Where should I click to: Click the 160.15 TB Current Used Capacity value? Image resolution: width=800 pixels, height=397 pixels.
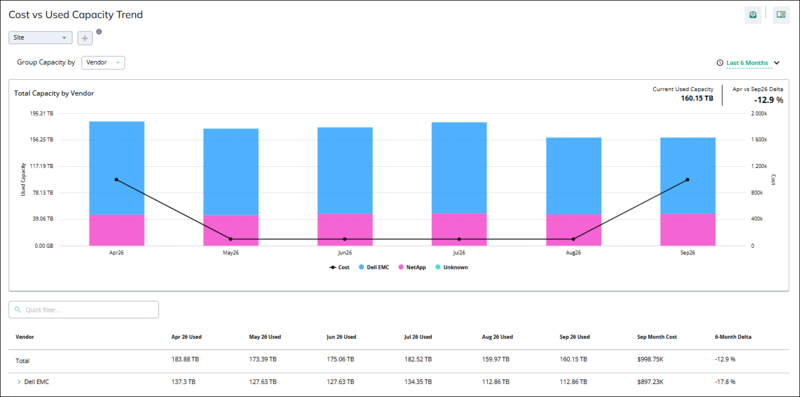click(697, 98)
